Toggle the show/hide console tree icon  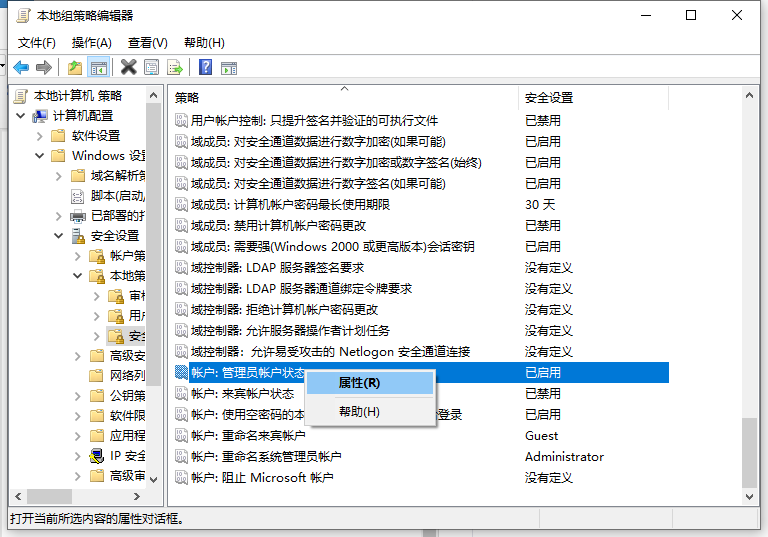98,67
